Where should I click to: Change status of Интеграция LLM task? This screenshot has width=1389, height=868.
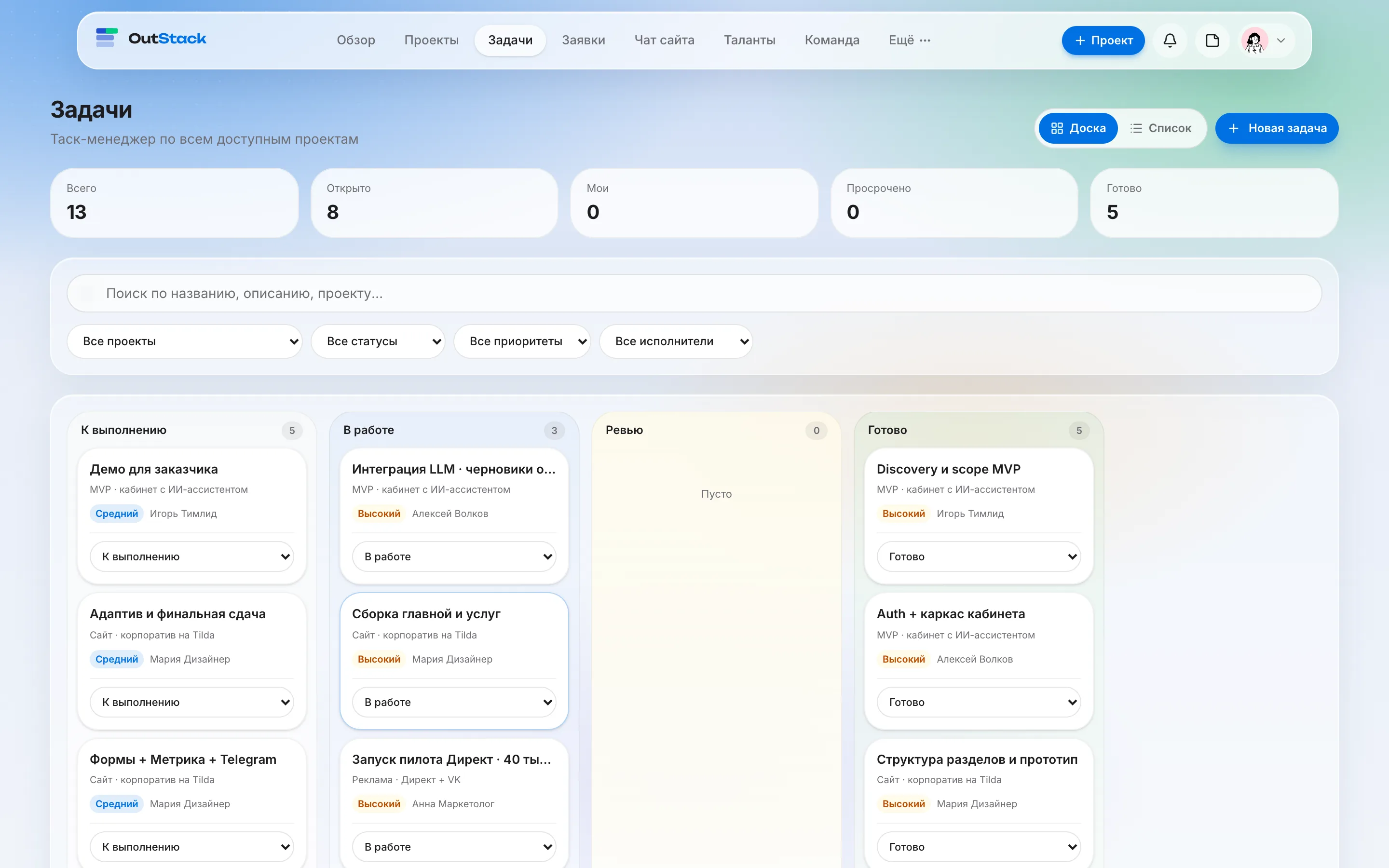pos(454,556)
